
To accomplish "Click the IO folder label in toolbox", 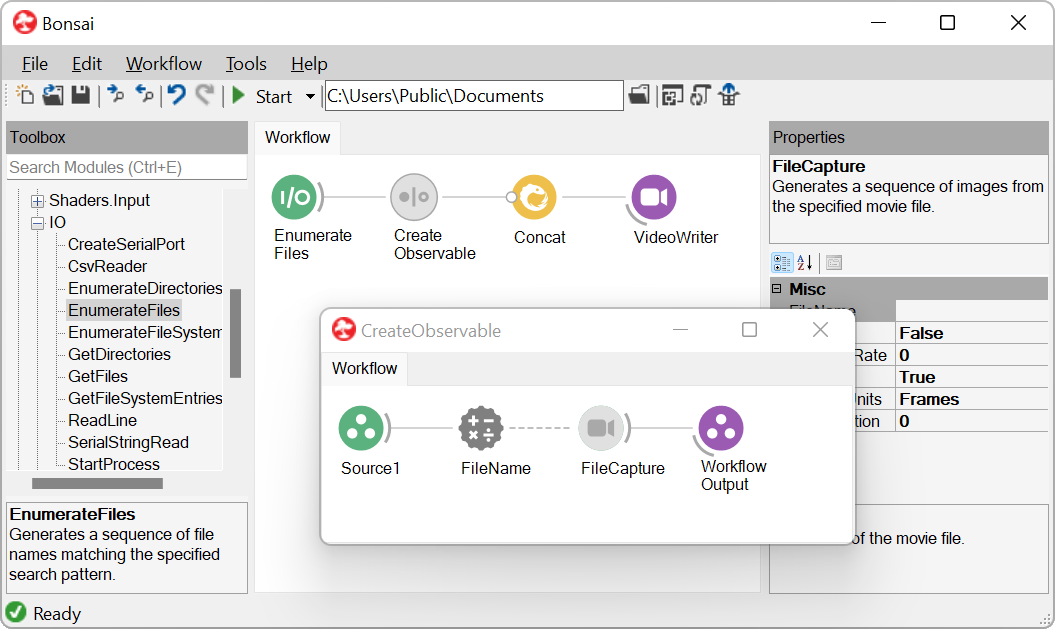I will coord(57,223).
